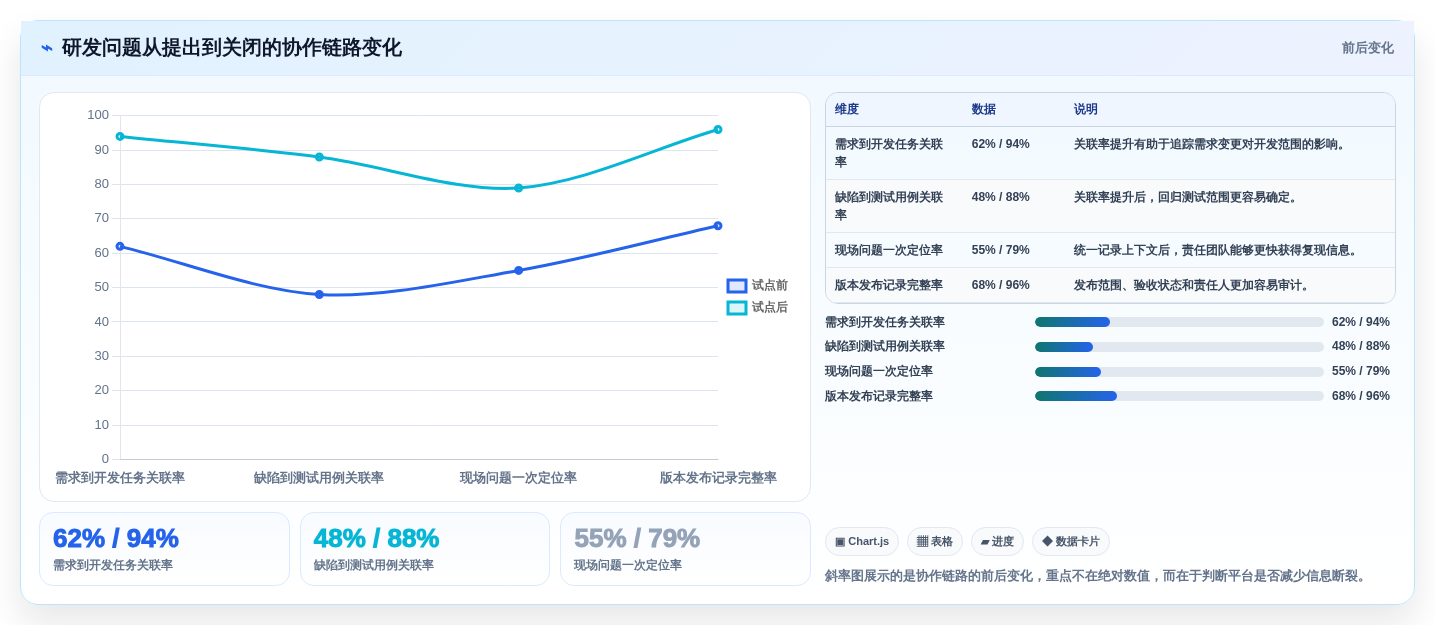Select the Chart.js tag chip
The height and width of the screenshot is (625, 1435).
[862, 542]
